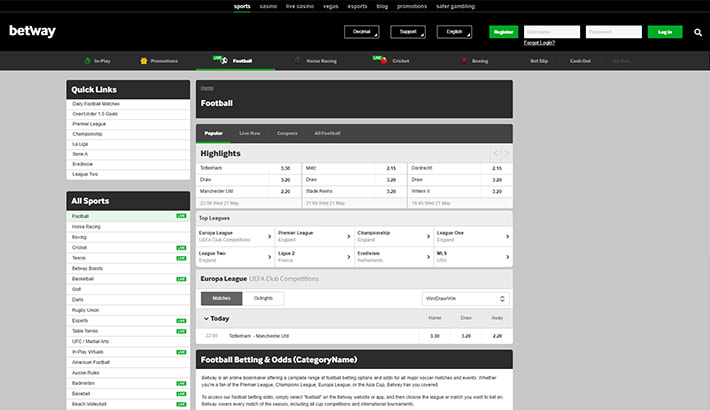Open the Decimal odds format dropdown
This screenshot has width=710, height=410.
(361, 32)
